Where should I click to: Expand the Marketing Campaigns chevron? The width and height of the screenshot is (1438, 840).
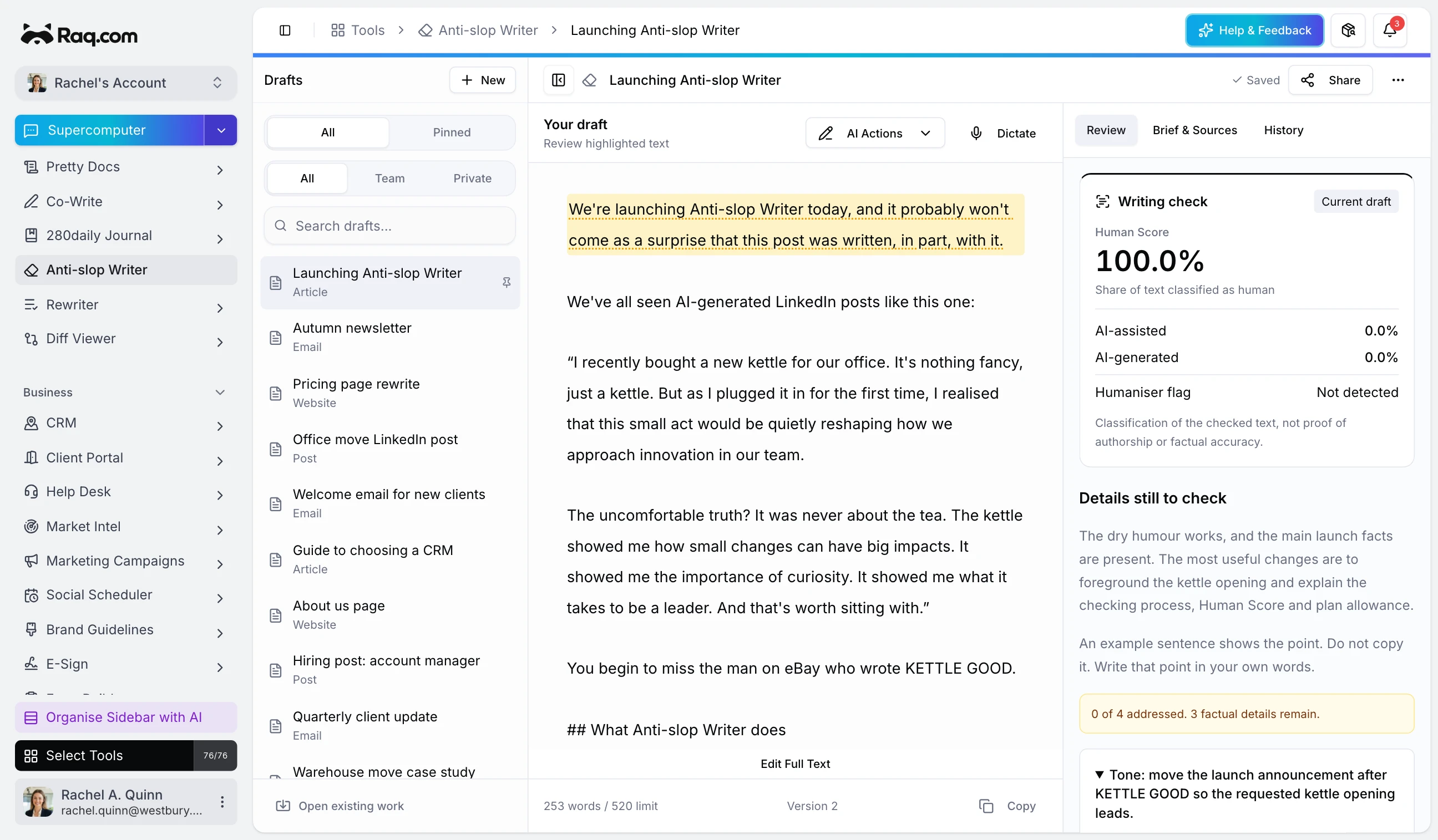[x=220, y=564]
